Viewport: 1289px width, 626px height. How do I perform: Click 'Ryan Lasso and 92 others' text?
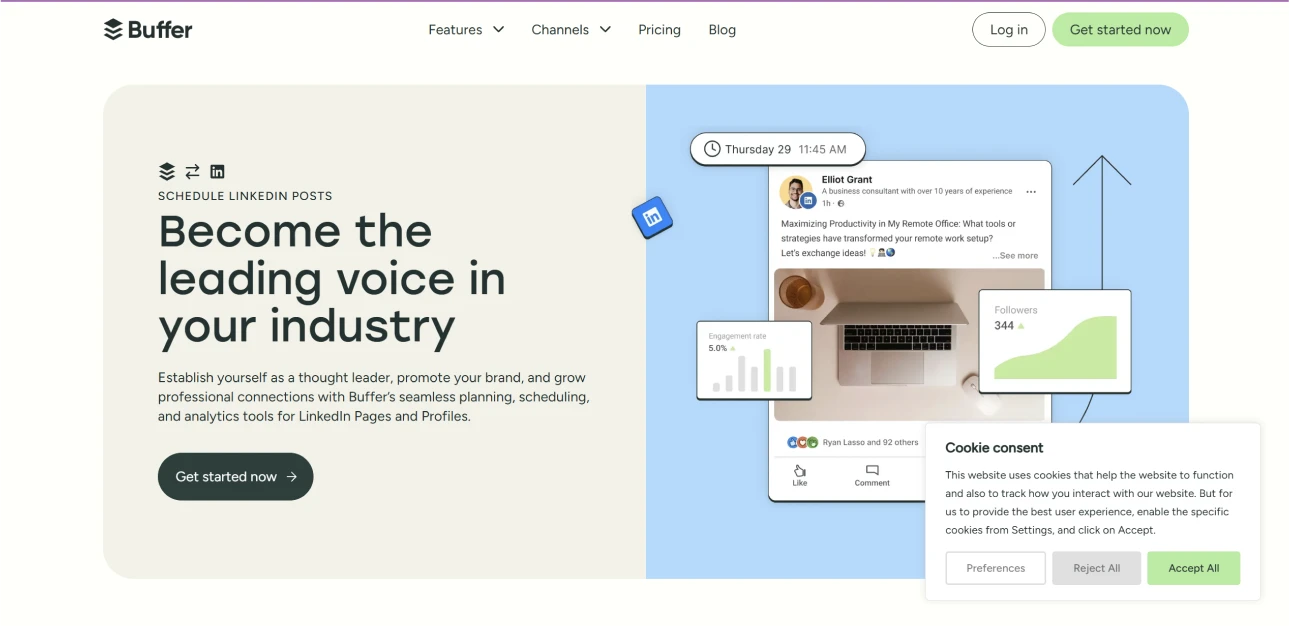[870, 442]
